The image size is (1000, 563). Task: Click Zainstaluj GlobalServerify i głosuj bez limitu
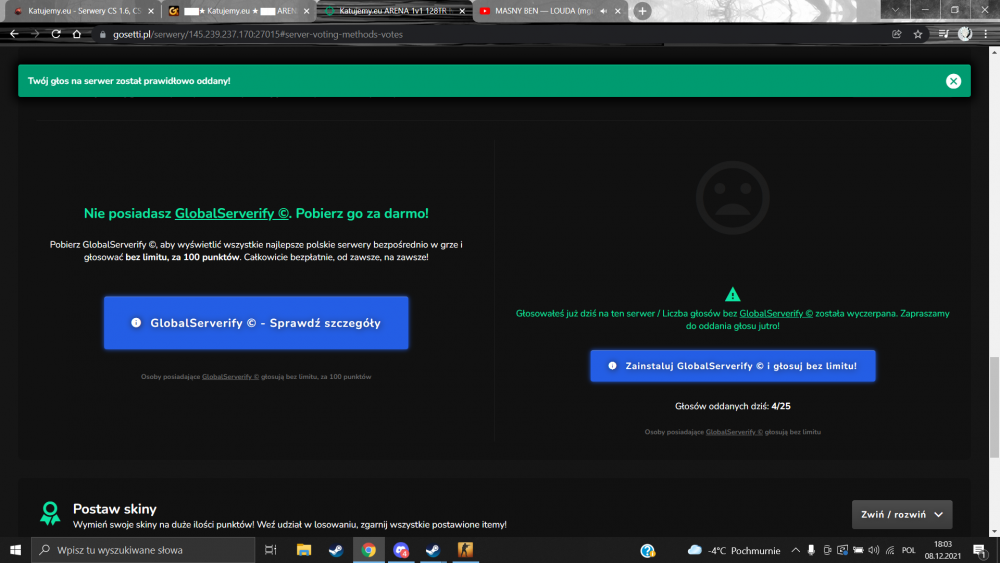tap(733, 366)
